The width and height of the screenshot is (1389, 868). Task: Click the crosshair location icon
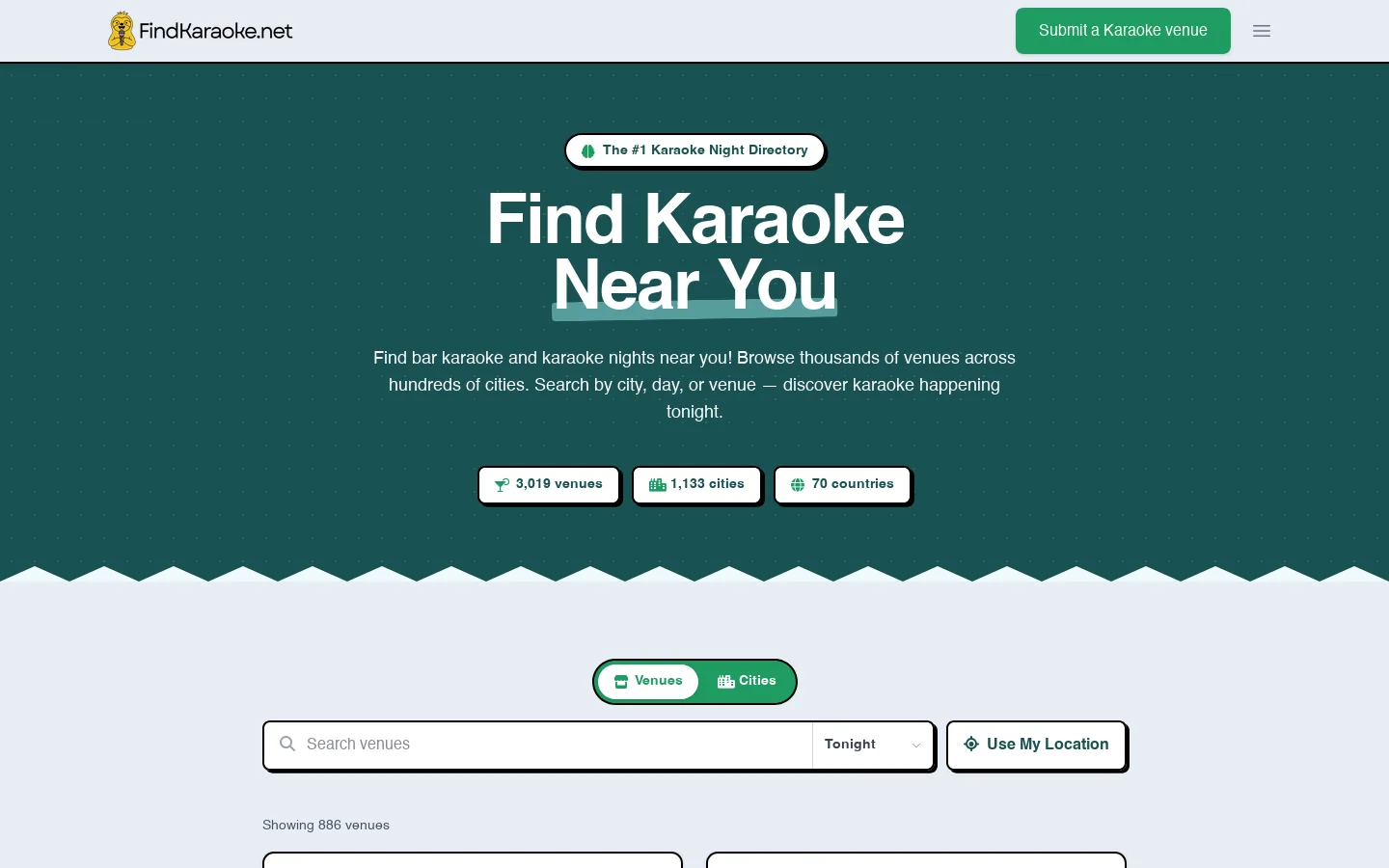pyautogui.click(x=971, y=744)
